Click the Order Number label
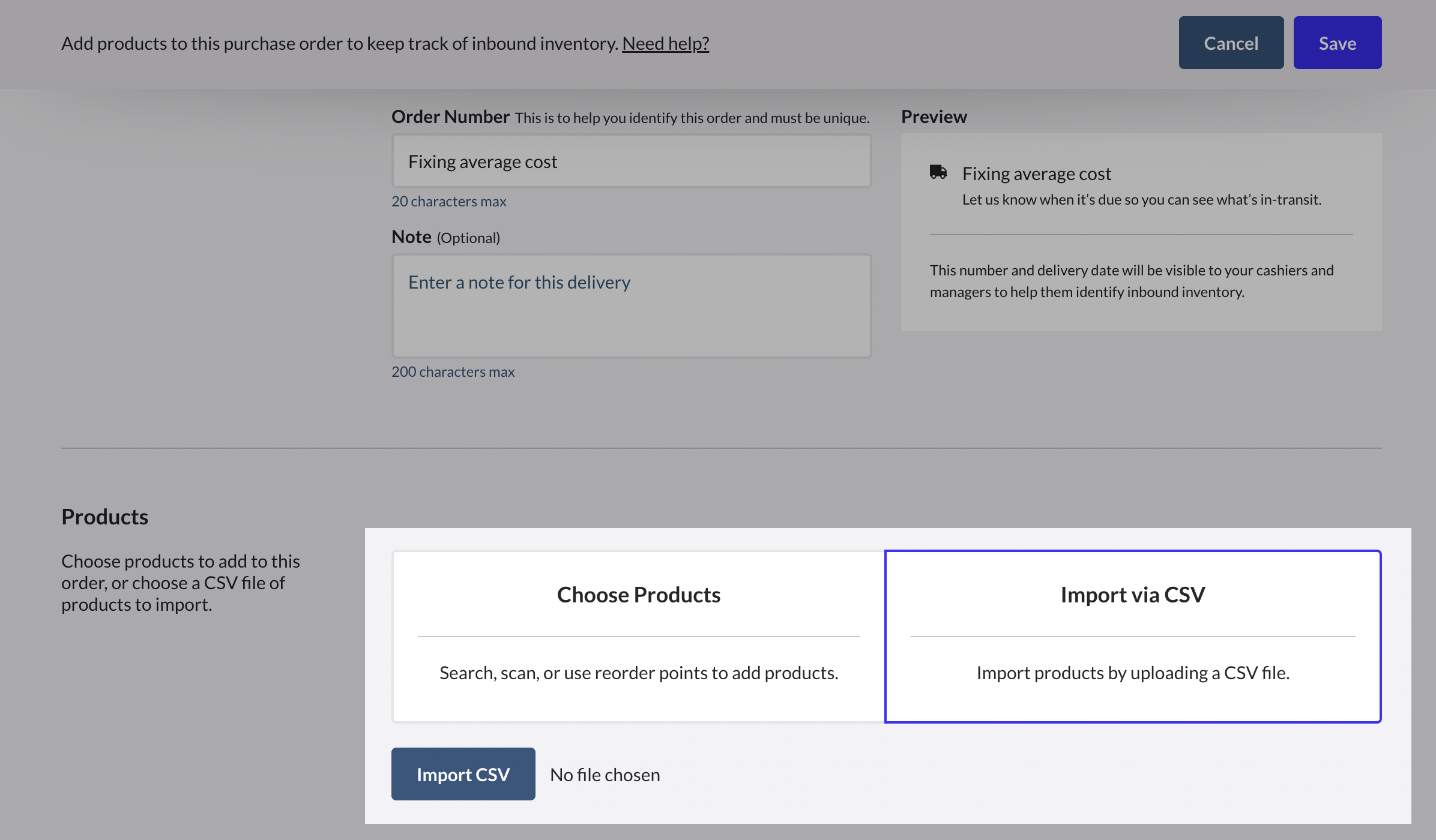The width and height of the screenshot is (1436, 840). coord(450,116)
